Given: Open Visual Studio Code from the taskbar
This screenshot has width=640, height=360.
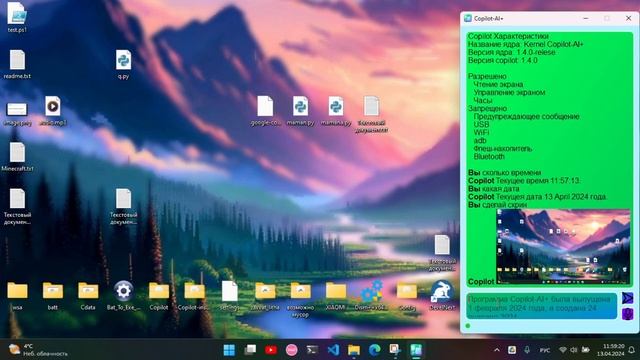Looking at the screenshot, I should pos(333,350).
